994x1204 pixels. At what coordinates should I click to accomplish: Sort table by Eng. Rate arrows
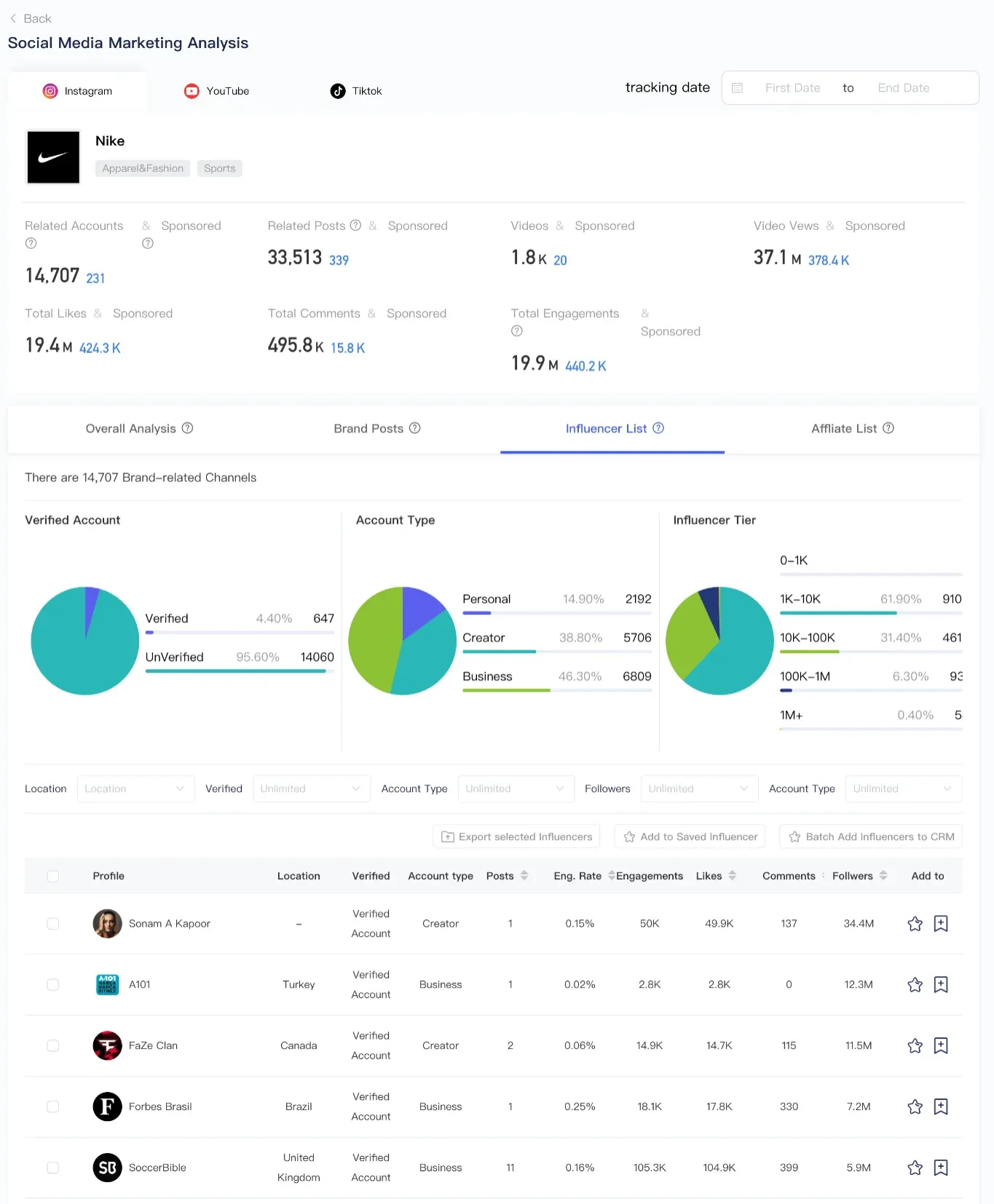point(611,876)
